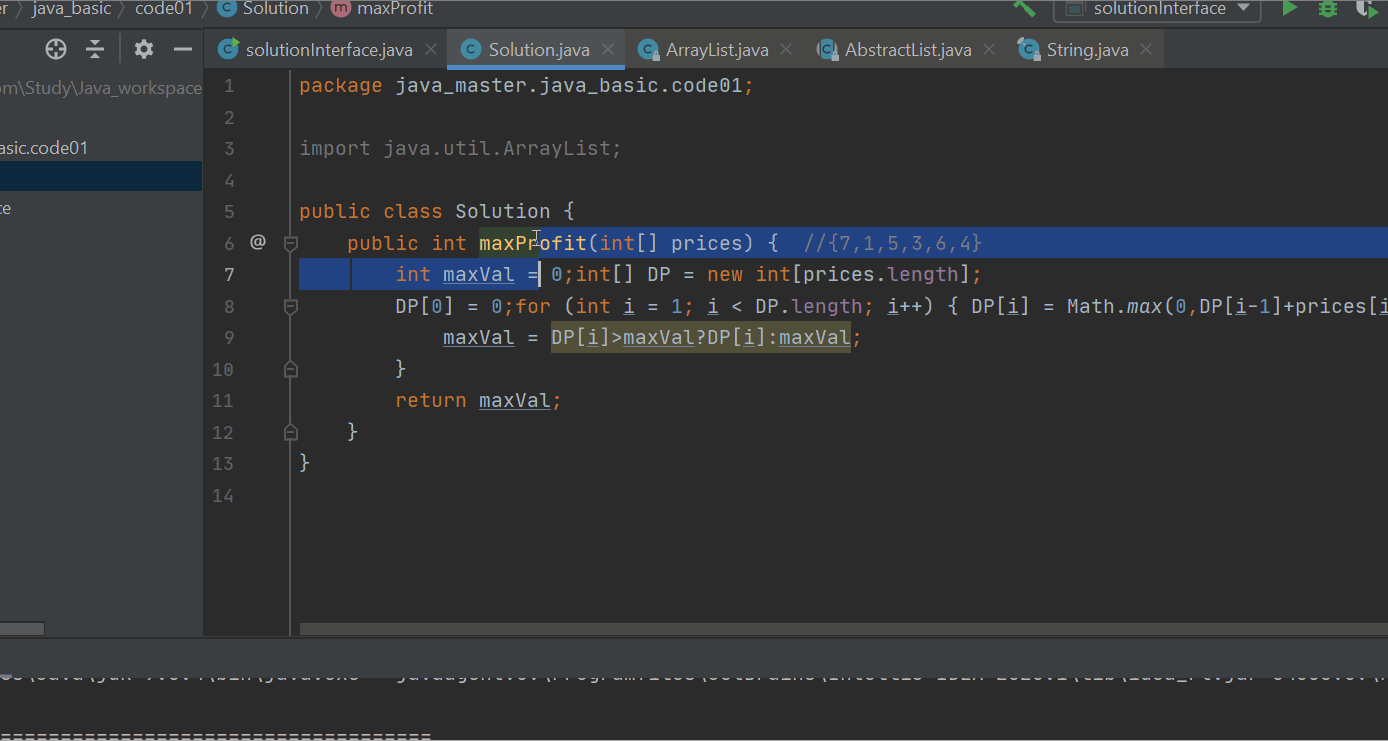Viewport: 1388px width, 741px height.
Task: Click line number 7 in the gutter
Action: pos(229,275)
